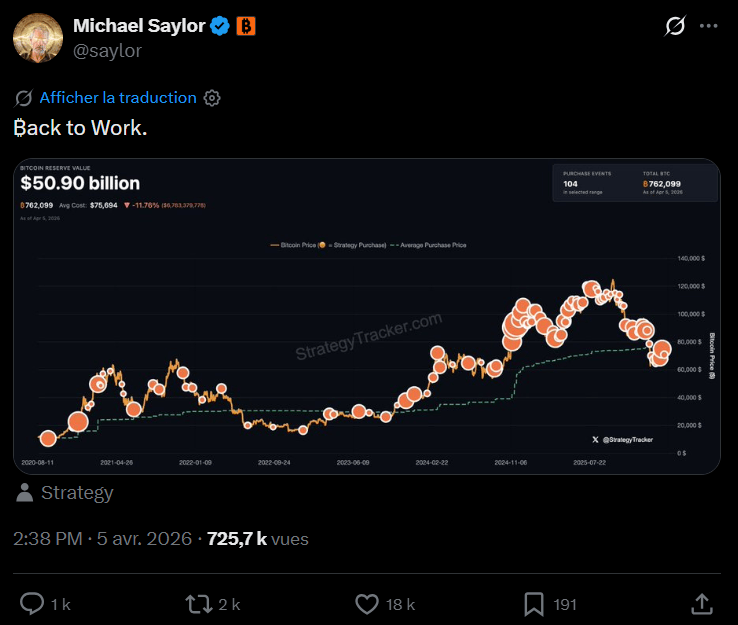Open translation settings gear icon

212,98
